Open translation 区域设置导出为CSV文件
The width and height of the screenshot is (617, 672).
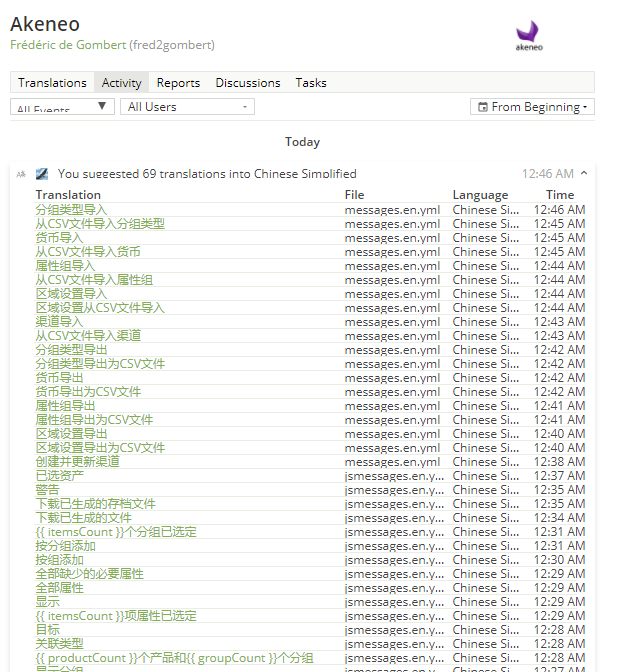pos(100,448)
